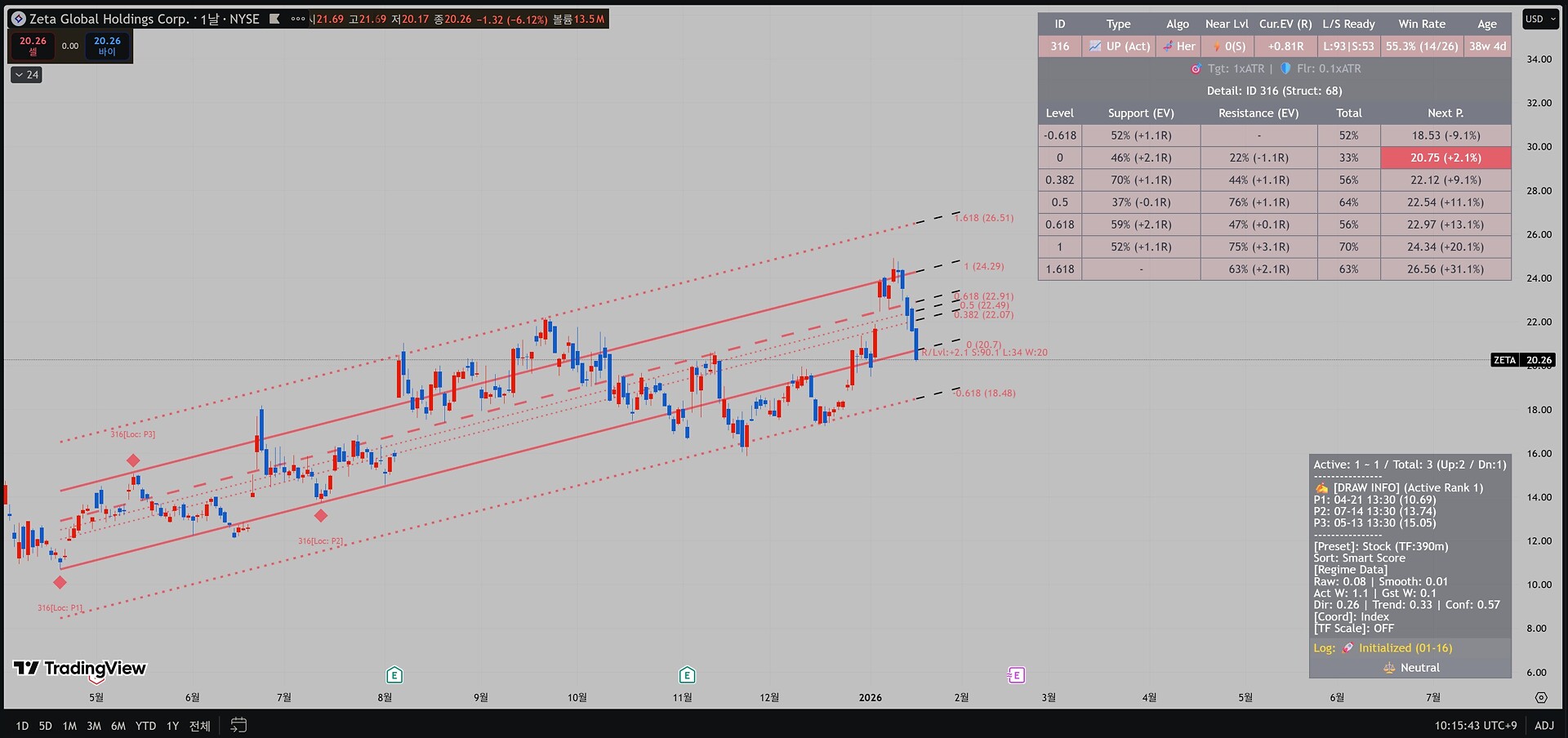Click the 1 (24.29) fib level label
The image size is (1568, 738).
coord(984,266)
